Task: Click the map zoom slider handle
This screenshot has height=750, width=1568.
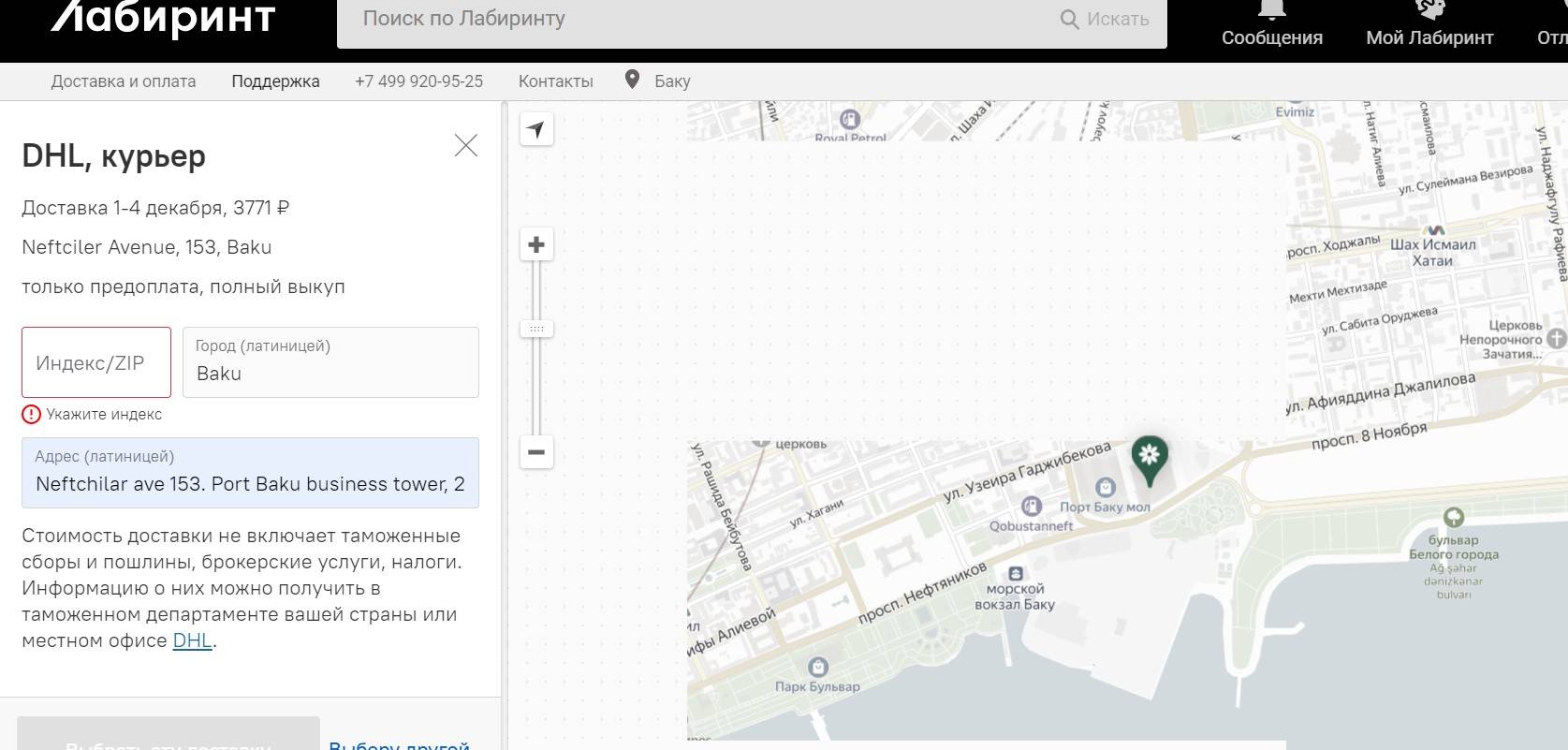Action: 536,329
